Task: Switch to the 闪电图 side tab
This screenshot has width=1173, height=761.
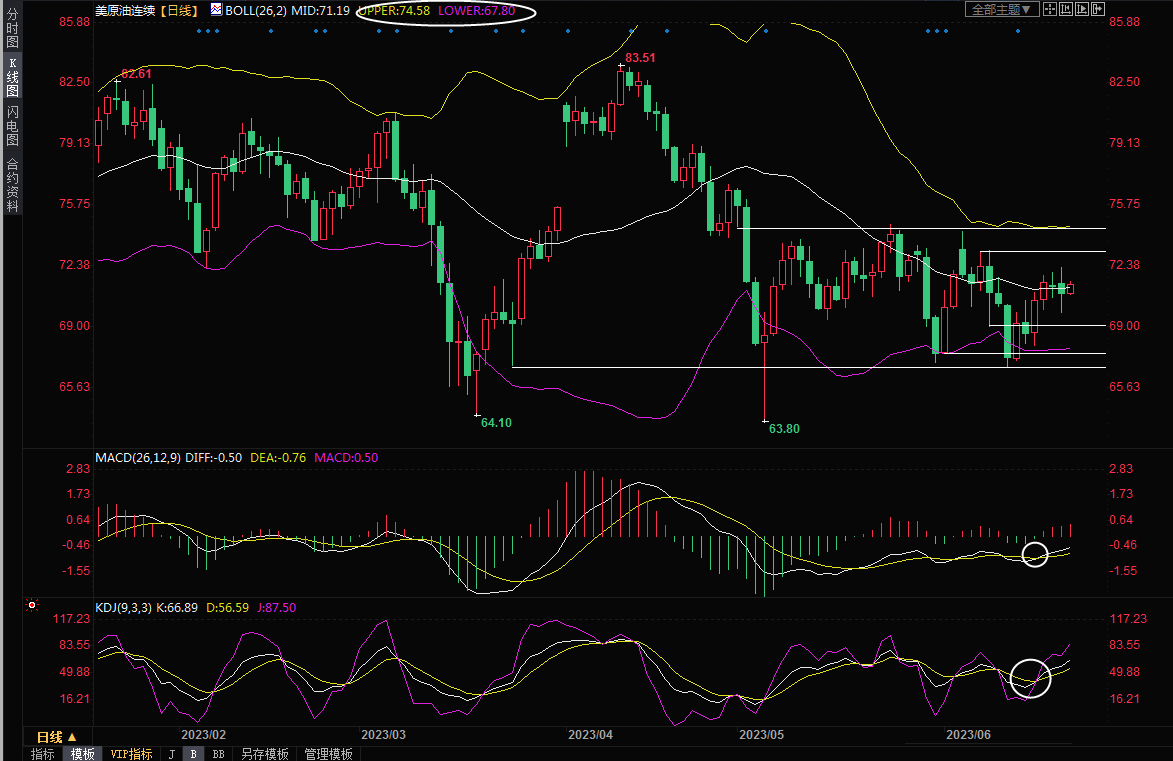Action: 12,124
